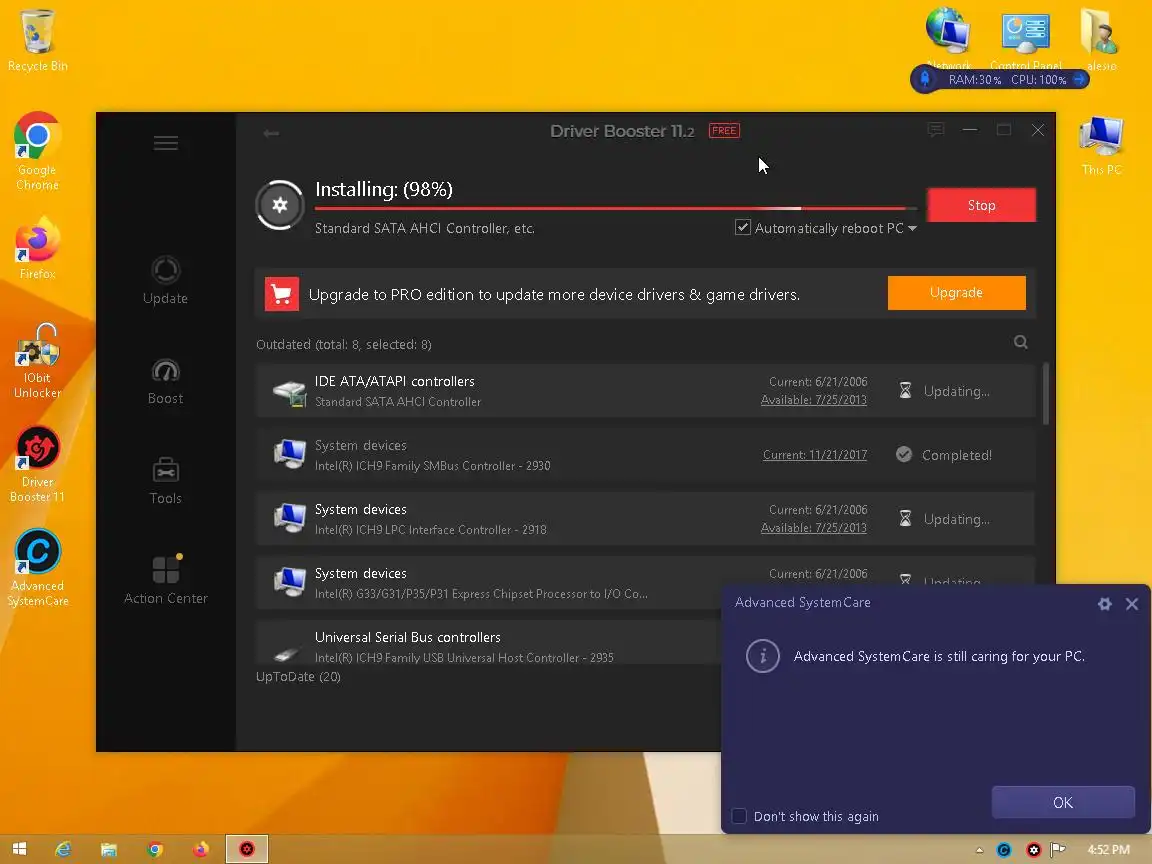
Task: Click the orange Upgrade button
Action: tap(956, 292)
